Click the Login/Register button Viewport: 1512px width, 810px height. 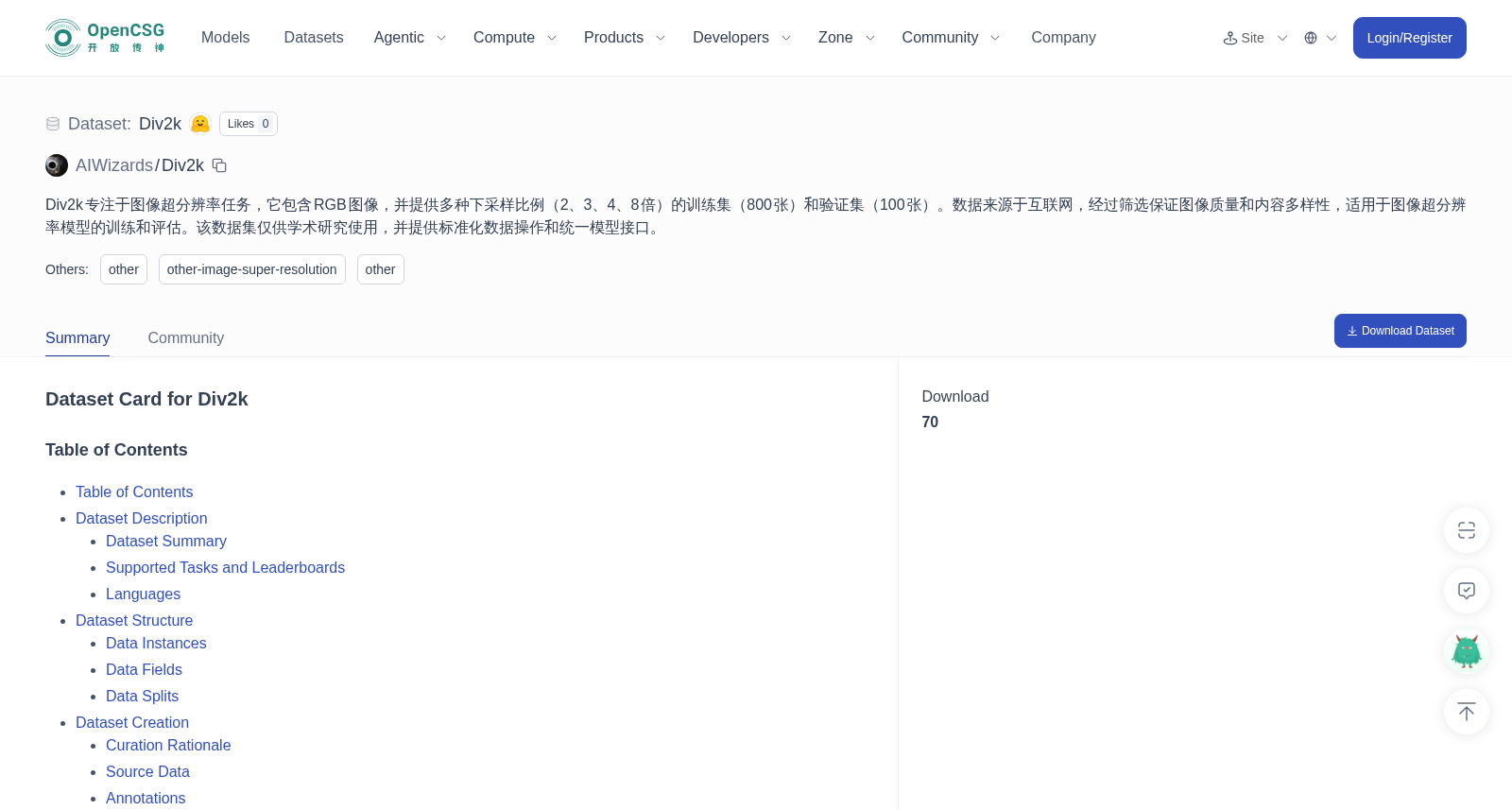coord(1409,38)
